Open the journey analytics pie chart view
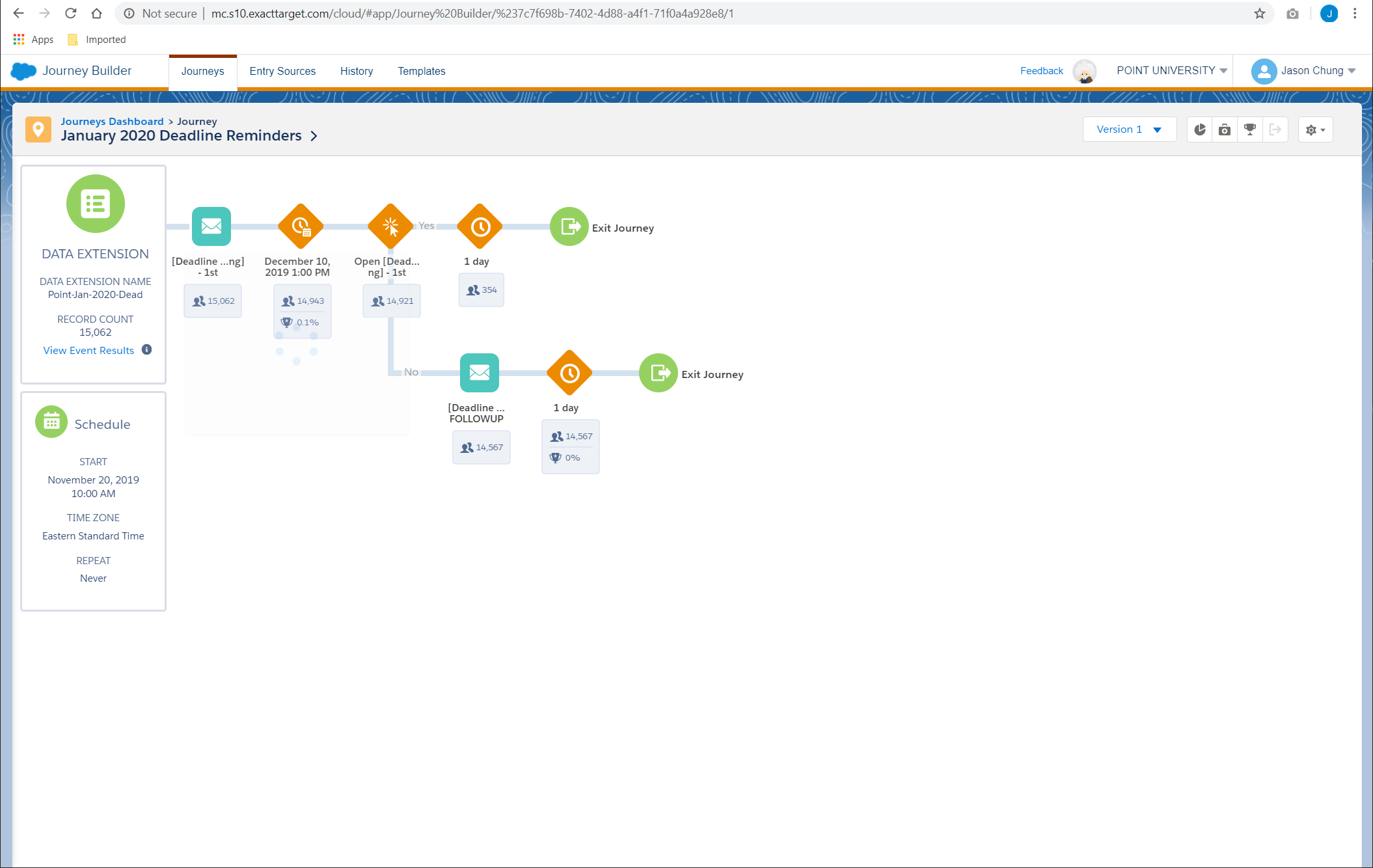1373x868 pixels. [x=1199, y=129]
